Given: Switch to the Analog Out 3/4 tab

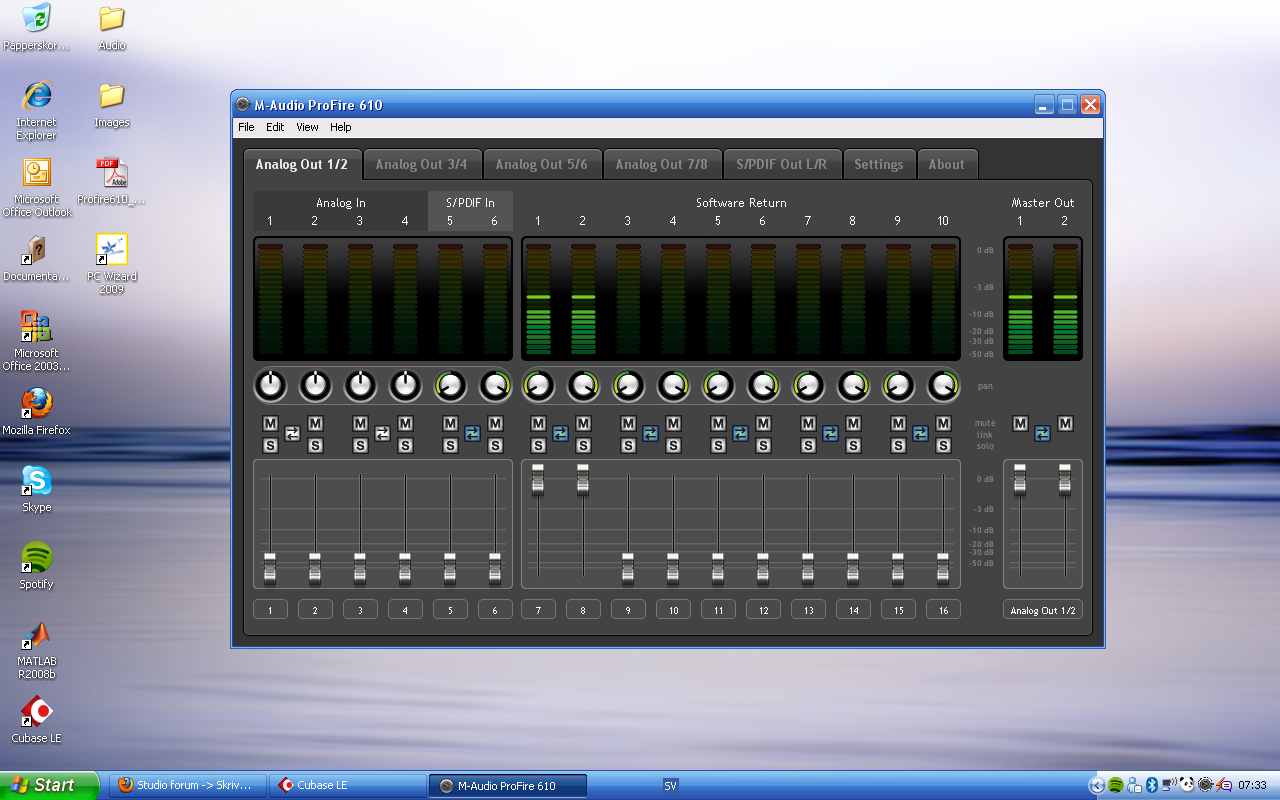Looking at the screenshot, I should tap(422, 164).
